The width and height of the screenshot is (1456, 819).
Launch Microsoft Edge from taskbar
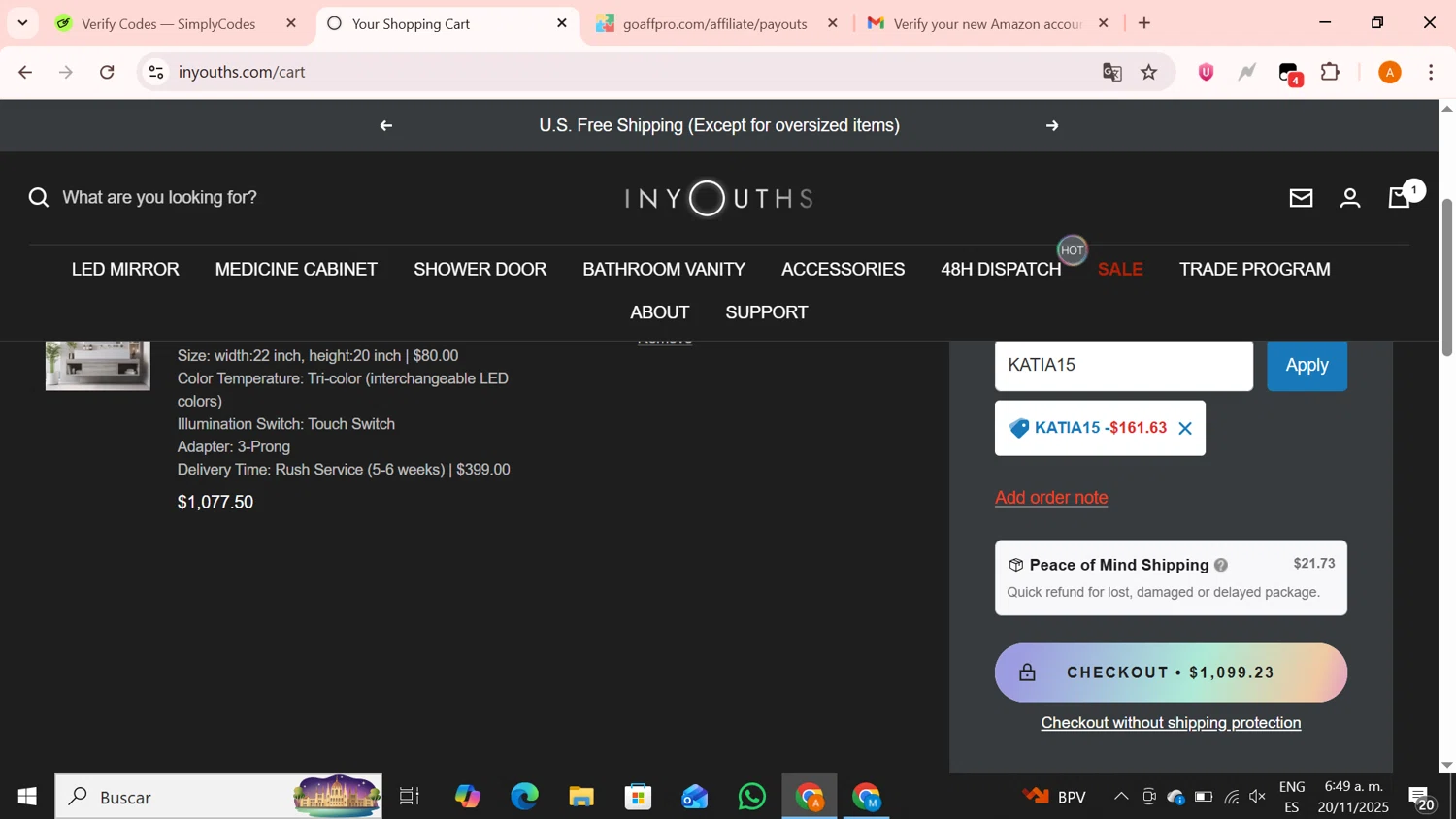pos(525,797)
